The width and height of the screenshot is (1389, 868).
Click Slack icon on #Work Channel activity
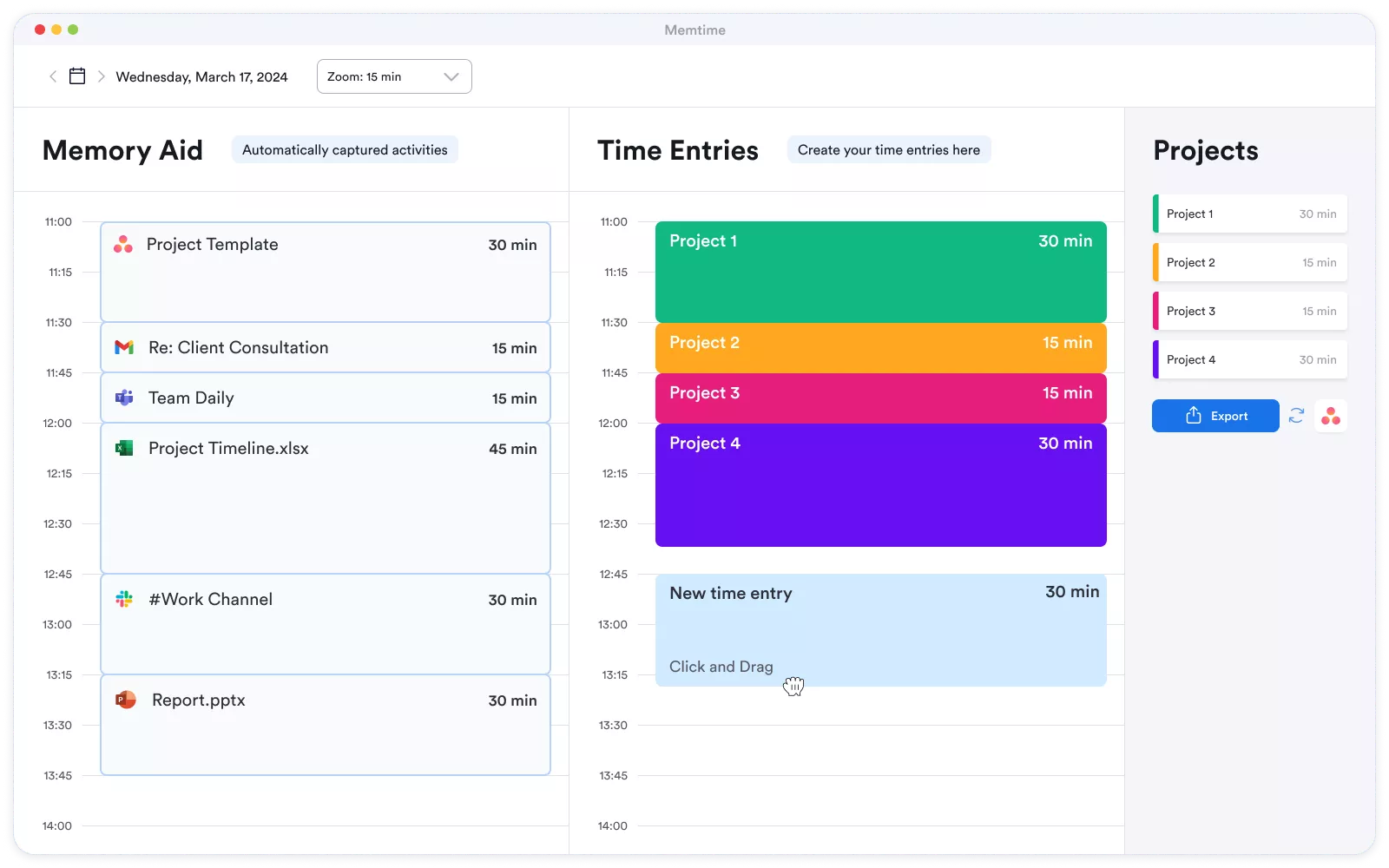[124, 599]
